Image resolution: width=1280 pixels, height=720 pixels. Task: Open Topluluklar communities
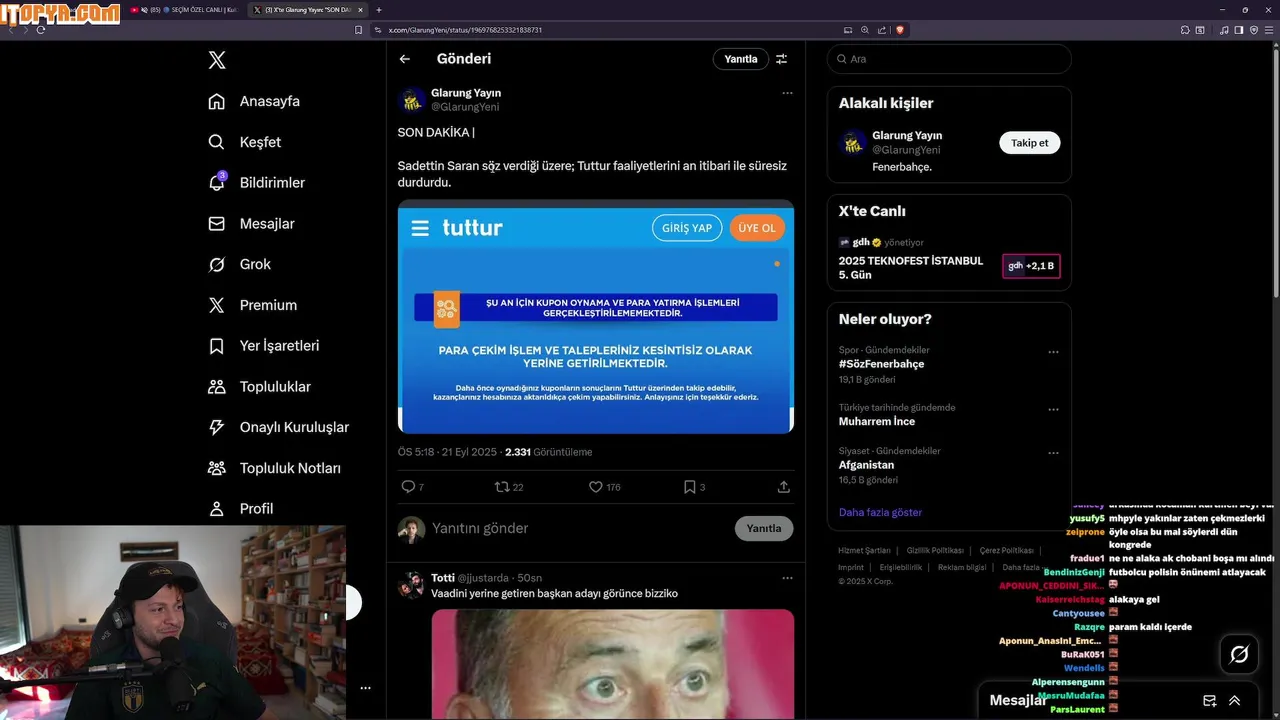259,387
